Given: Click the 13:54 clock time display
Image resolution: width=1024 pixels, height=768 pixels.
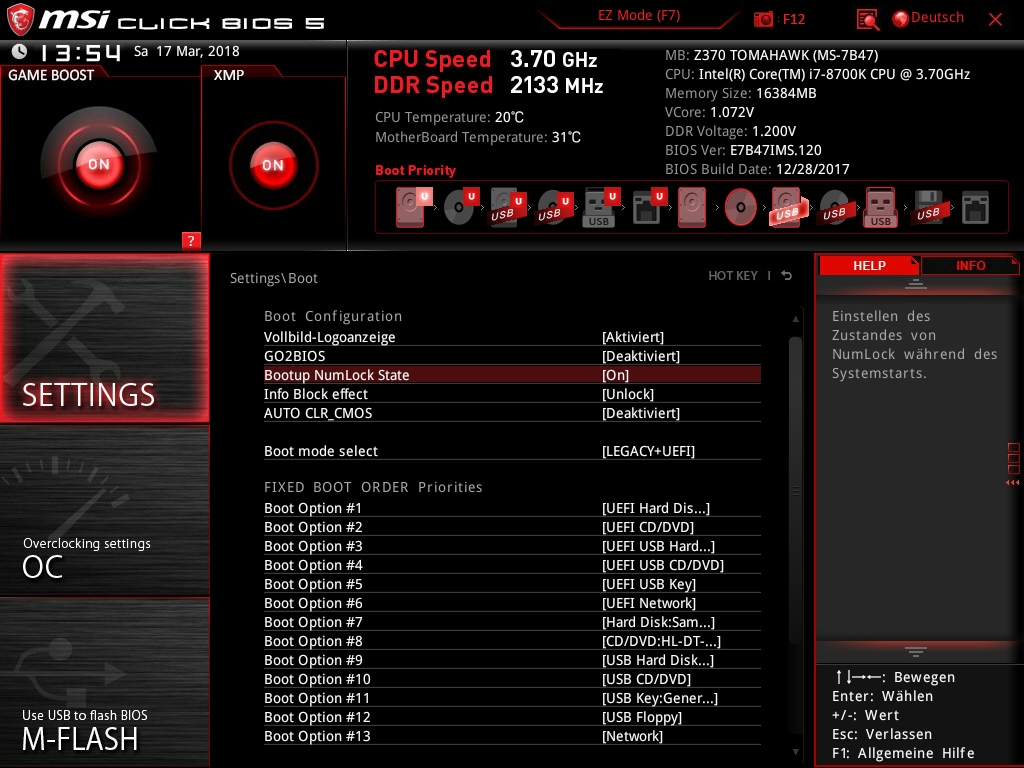Looking at the screenshot, I should click(x=80, y=52).
